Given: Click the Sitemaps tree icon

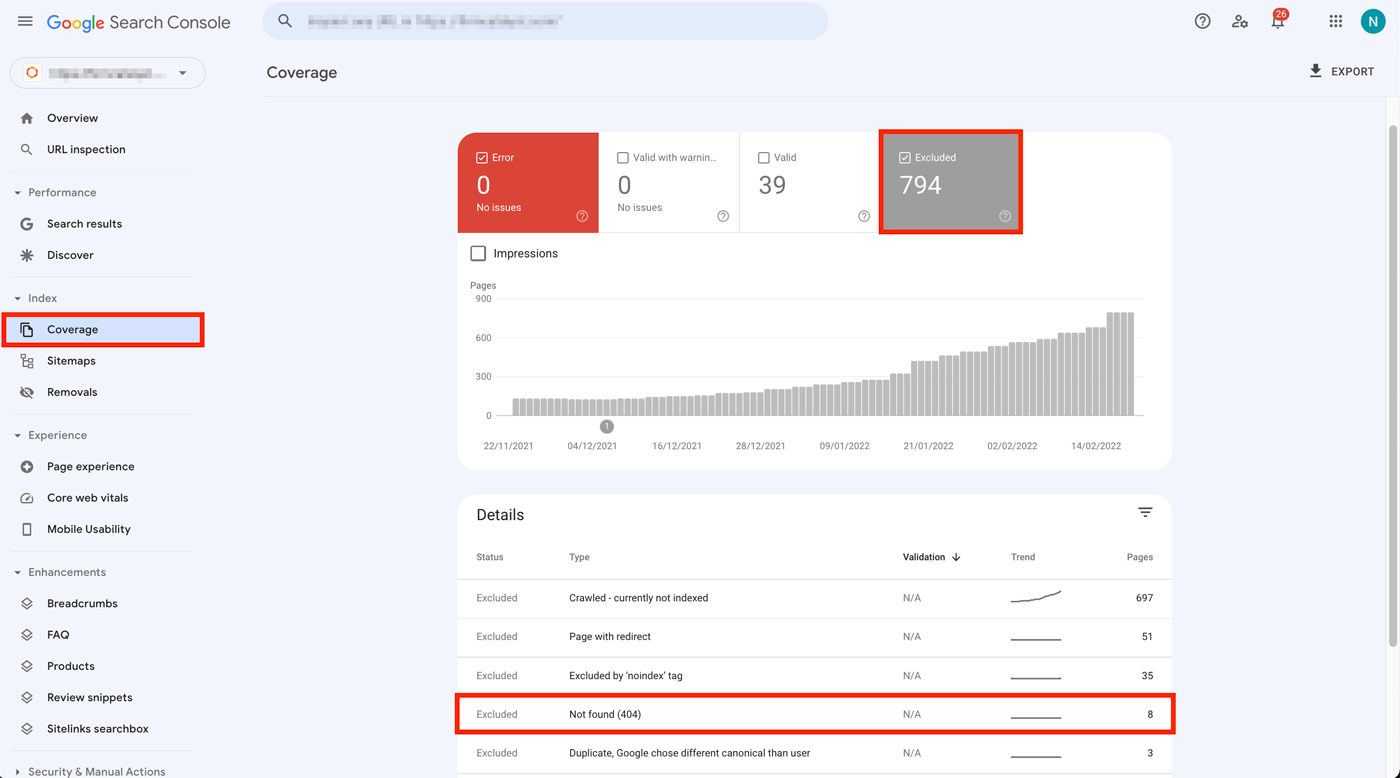Looking at the screenshot, I should coord(27,361).
